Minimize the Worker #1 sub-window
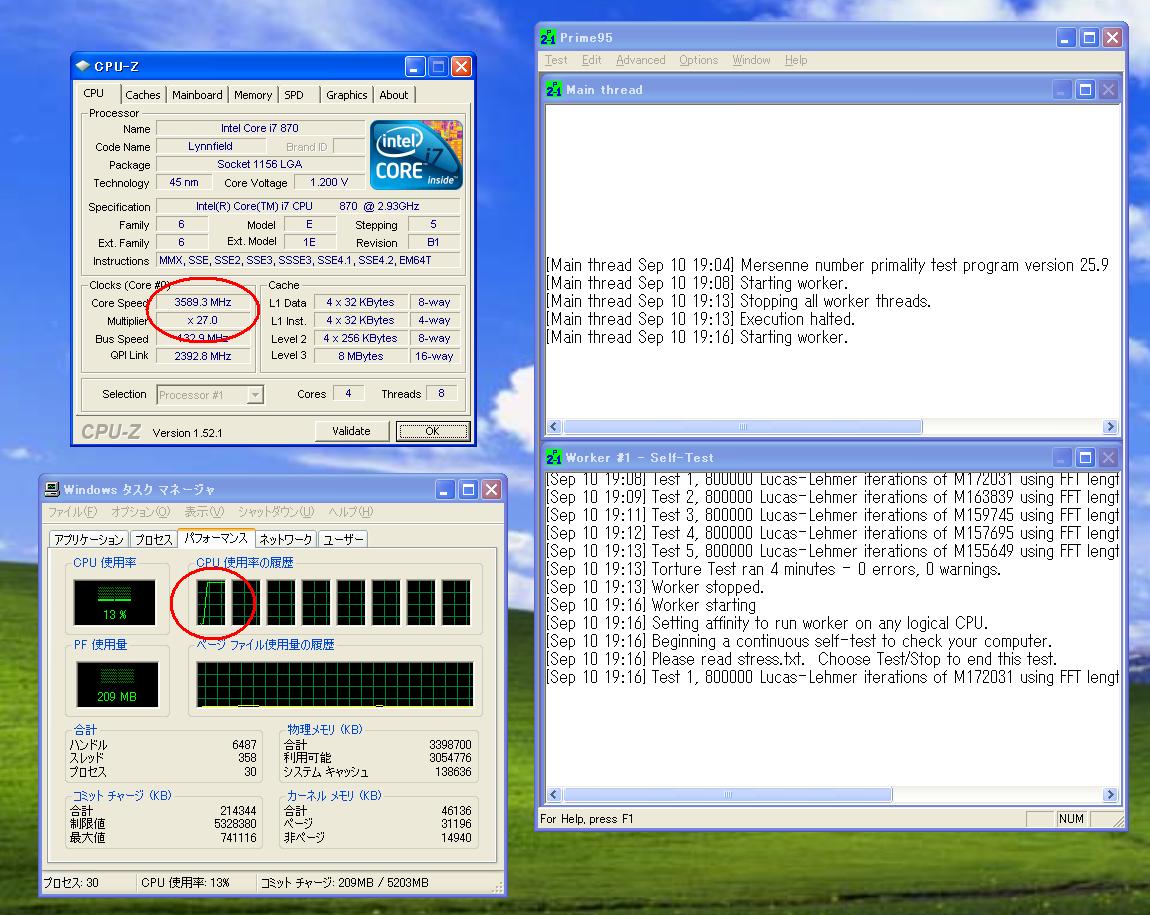1150x915 pixels. [1062, 458]
